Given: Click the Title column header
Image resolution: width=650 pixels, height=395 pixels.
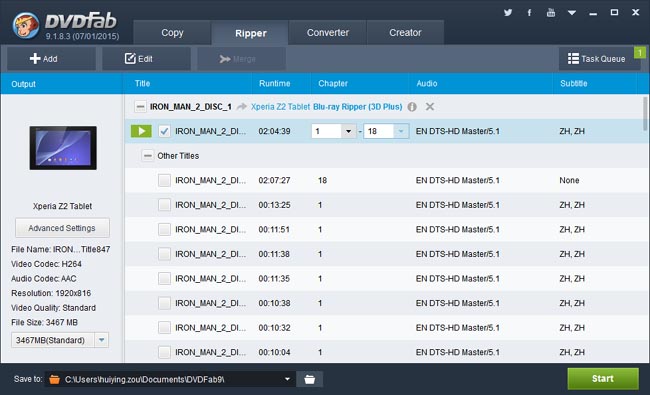Looking at the screenshot, I should [143, 84].
